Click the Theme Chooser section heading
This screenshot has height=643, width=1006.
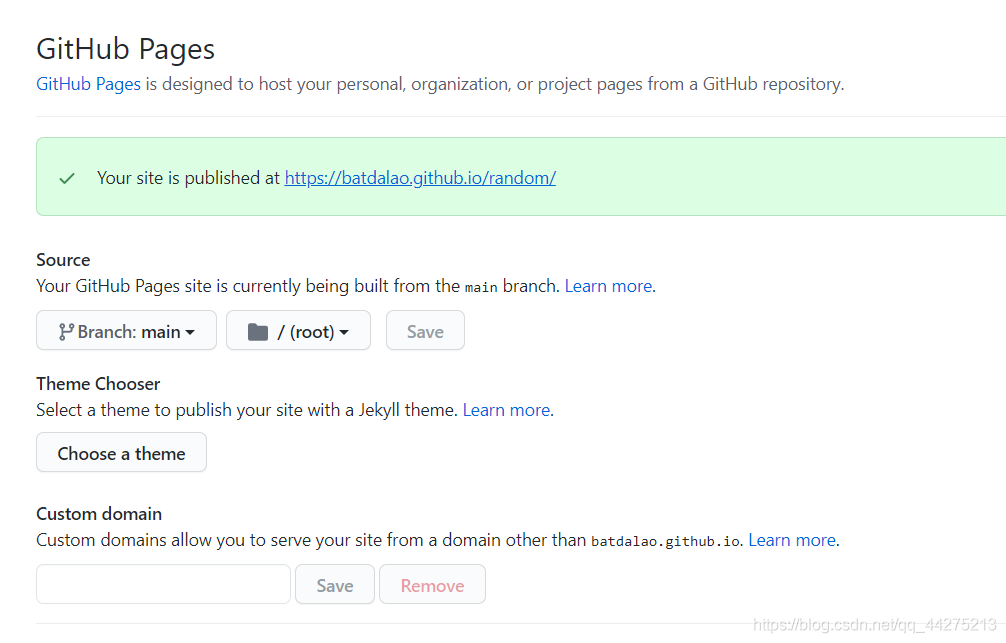98,384
